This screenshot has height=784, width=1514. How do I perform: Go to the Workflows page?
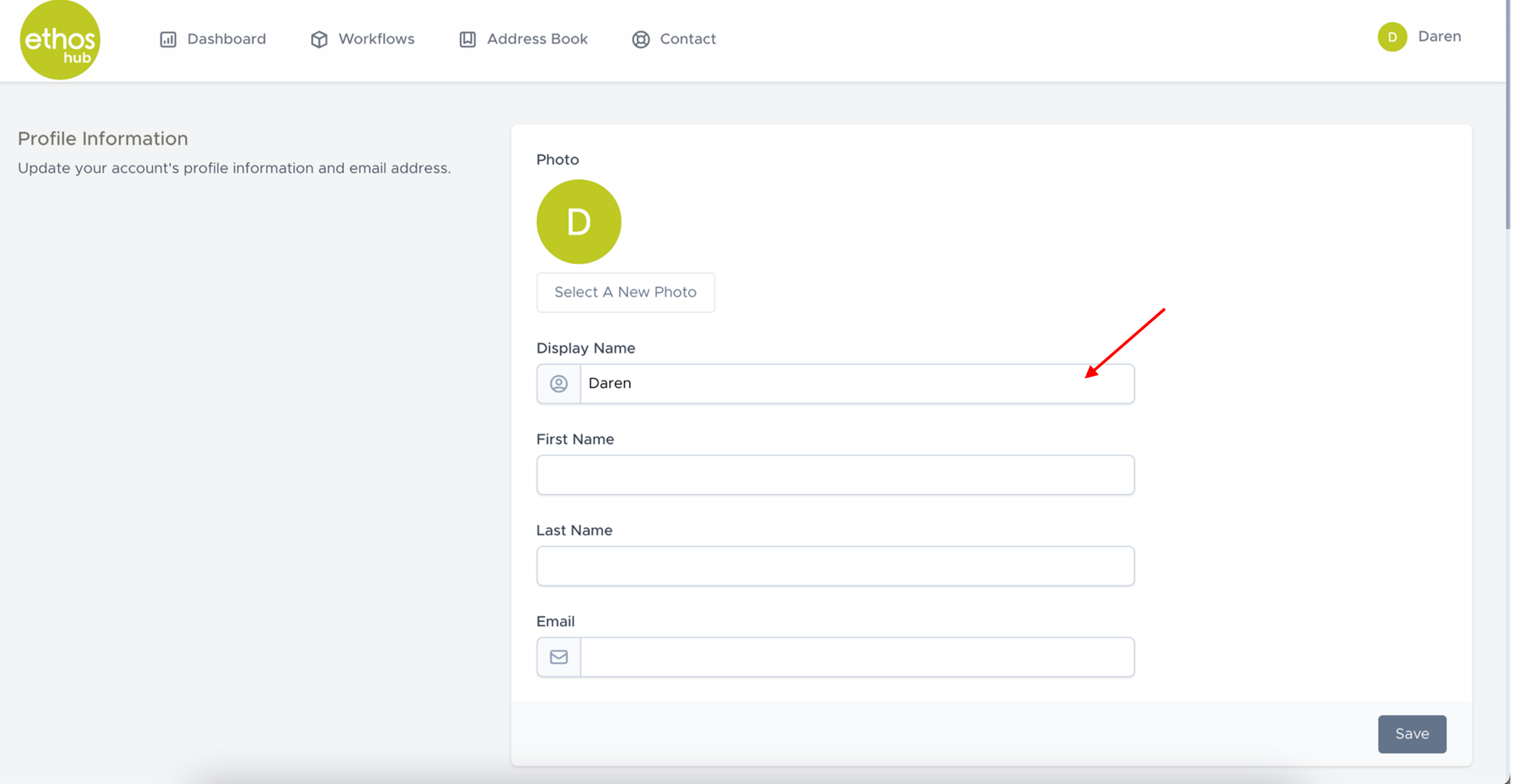click(376, 39)
